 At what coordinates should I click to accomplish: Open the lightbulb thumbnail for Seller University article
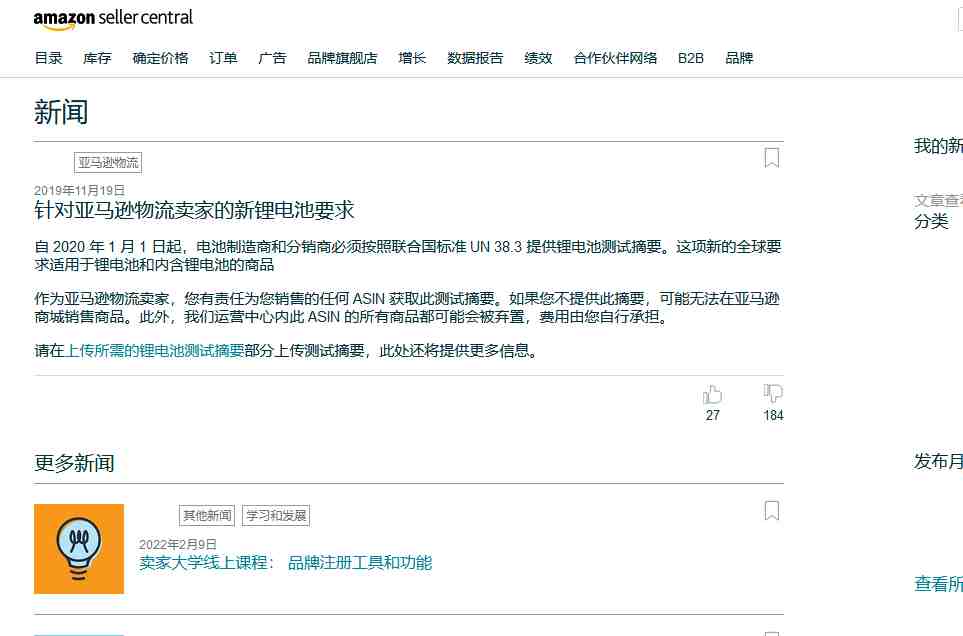coord(79,549)
